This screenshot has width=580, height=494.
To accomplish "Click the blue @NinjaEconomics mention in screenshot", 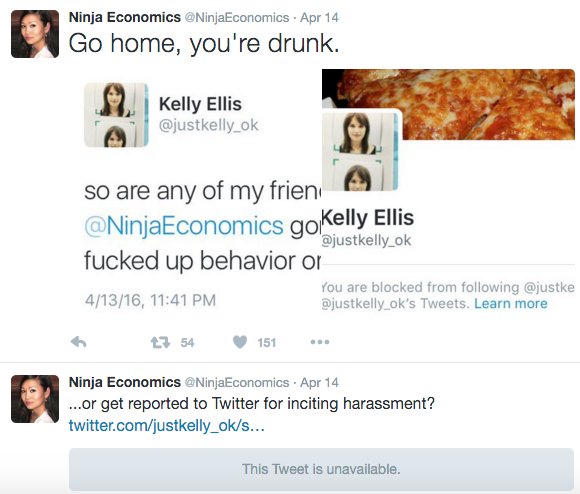I will (x=184, y=226).
